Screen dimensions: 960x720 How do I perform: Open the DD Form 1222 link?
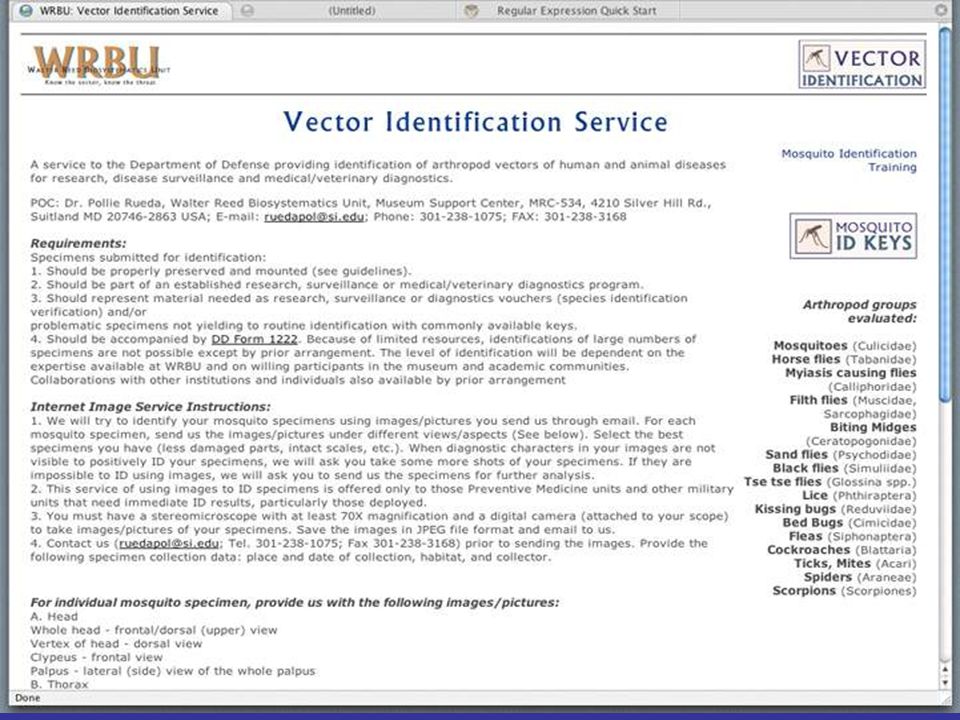254,339
